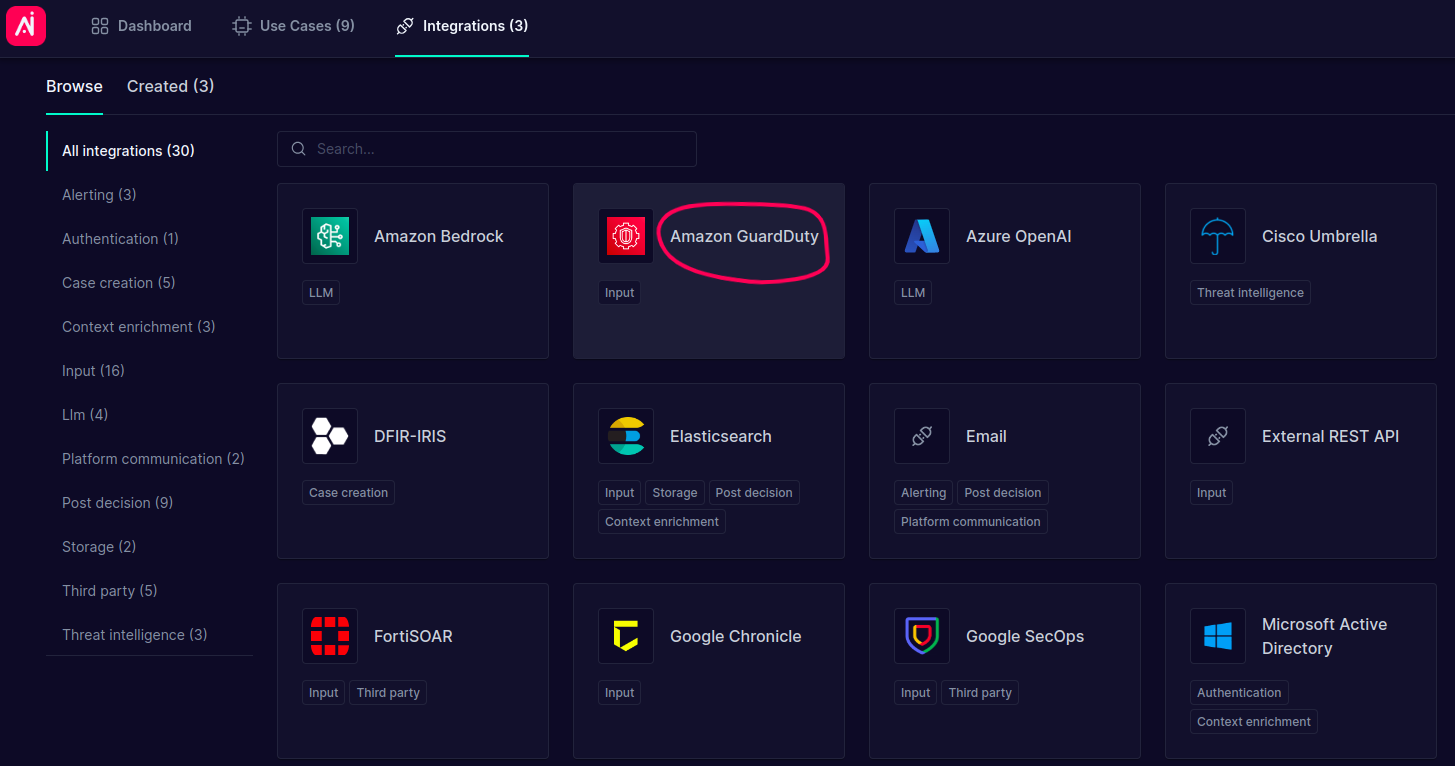Filter by Authentication (1) category

coord(120,239)
